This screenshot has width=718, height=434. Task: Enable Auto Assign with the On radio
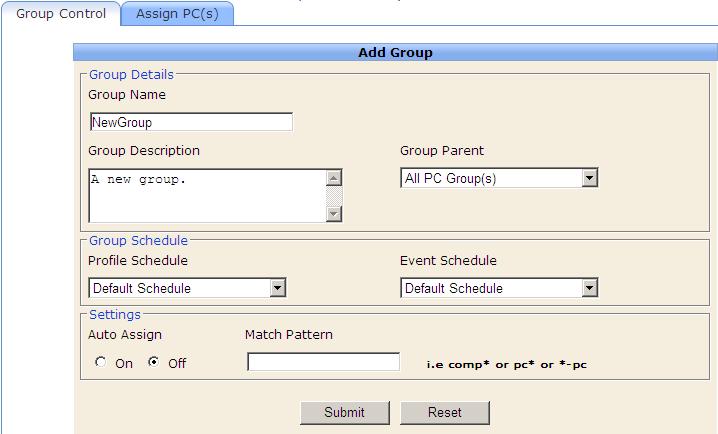(101, 362)
